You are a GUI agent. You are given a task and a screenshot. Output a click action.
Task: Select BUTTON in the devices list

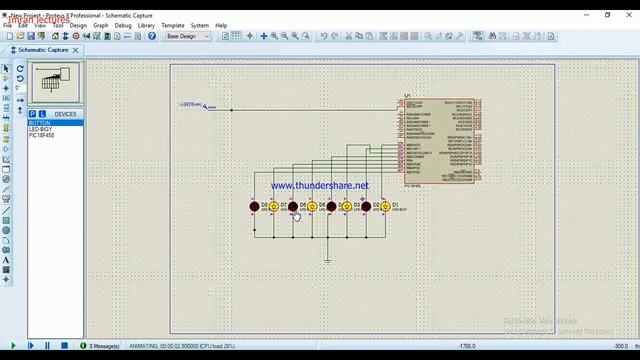(x=56, y=123)
